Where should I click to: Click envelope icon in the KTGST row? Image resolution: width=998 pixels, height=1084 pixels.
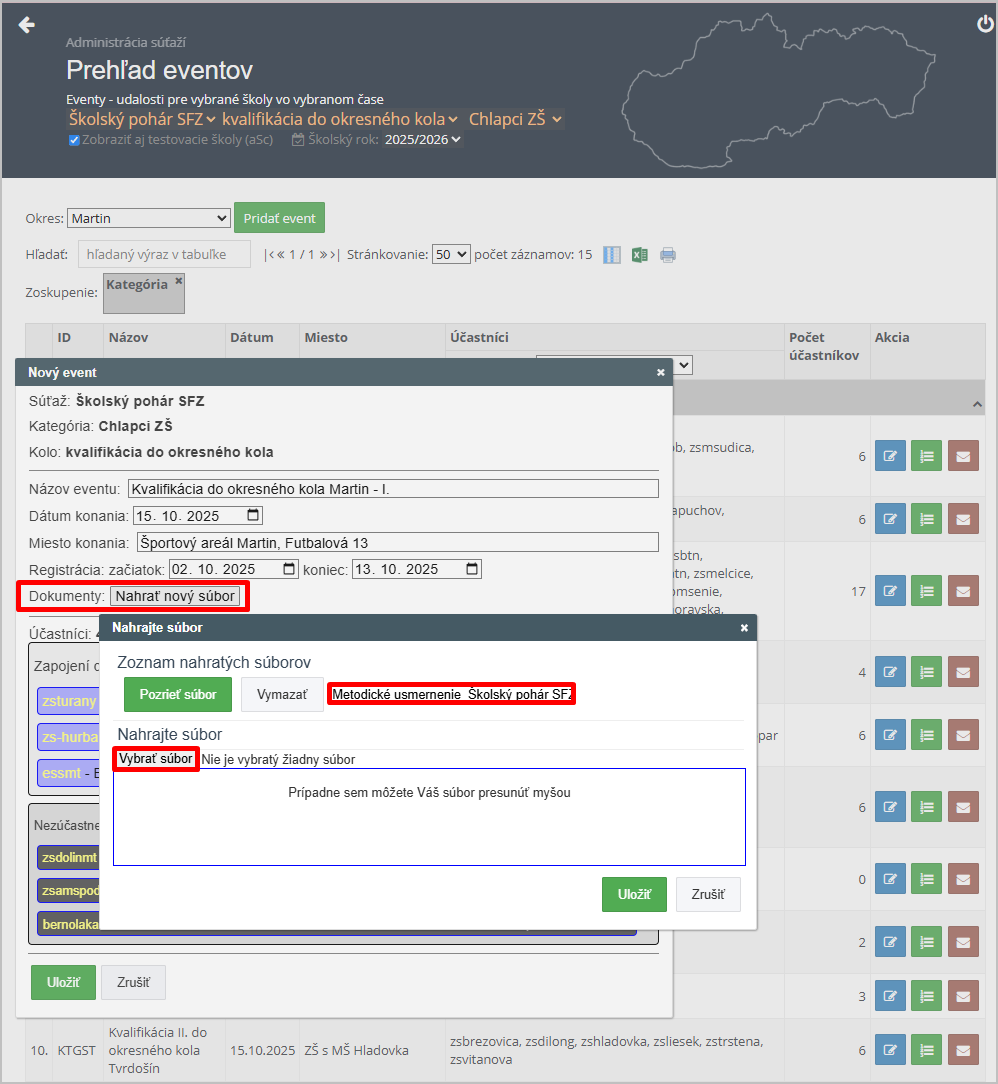(x=963, y=1051)
